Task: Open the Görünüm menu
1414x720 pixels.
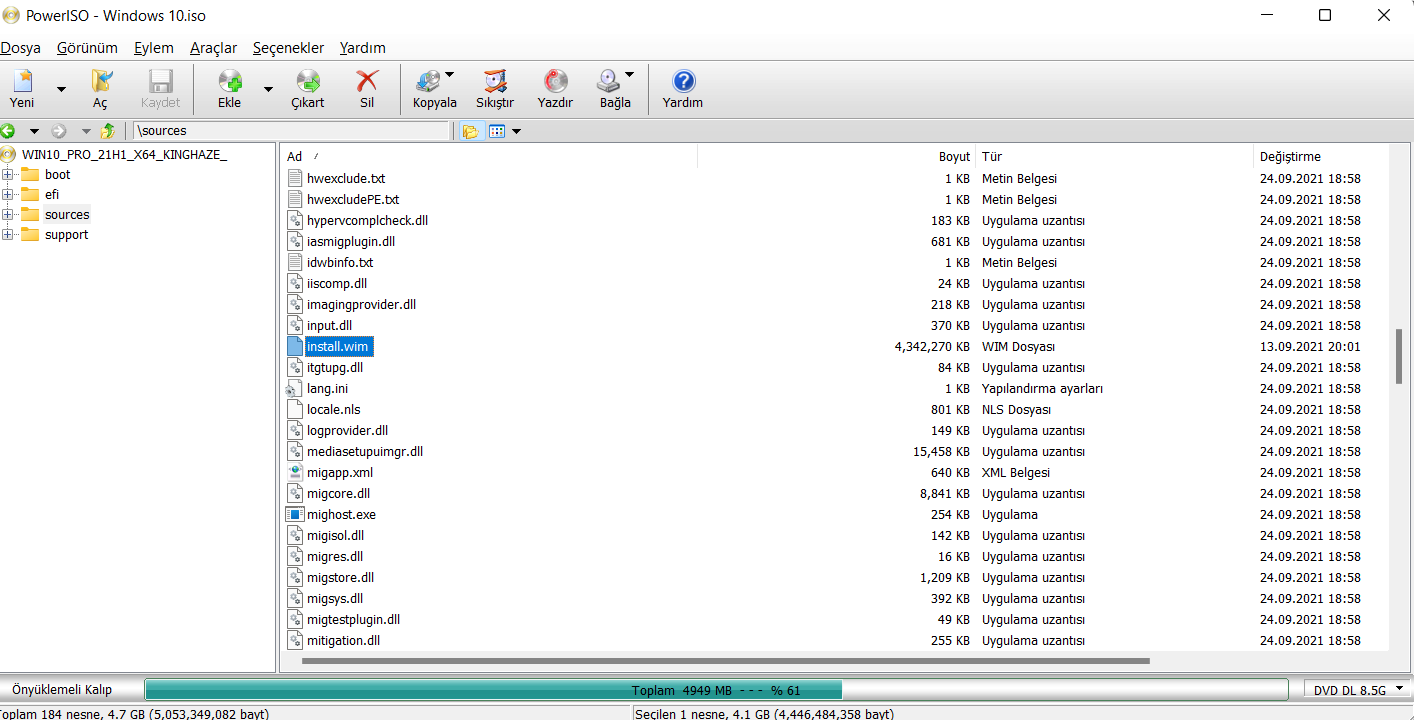Action: (x=87, y=48)
